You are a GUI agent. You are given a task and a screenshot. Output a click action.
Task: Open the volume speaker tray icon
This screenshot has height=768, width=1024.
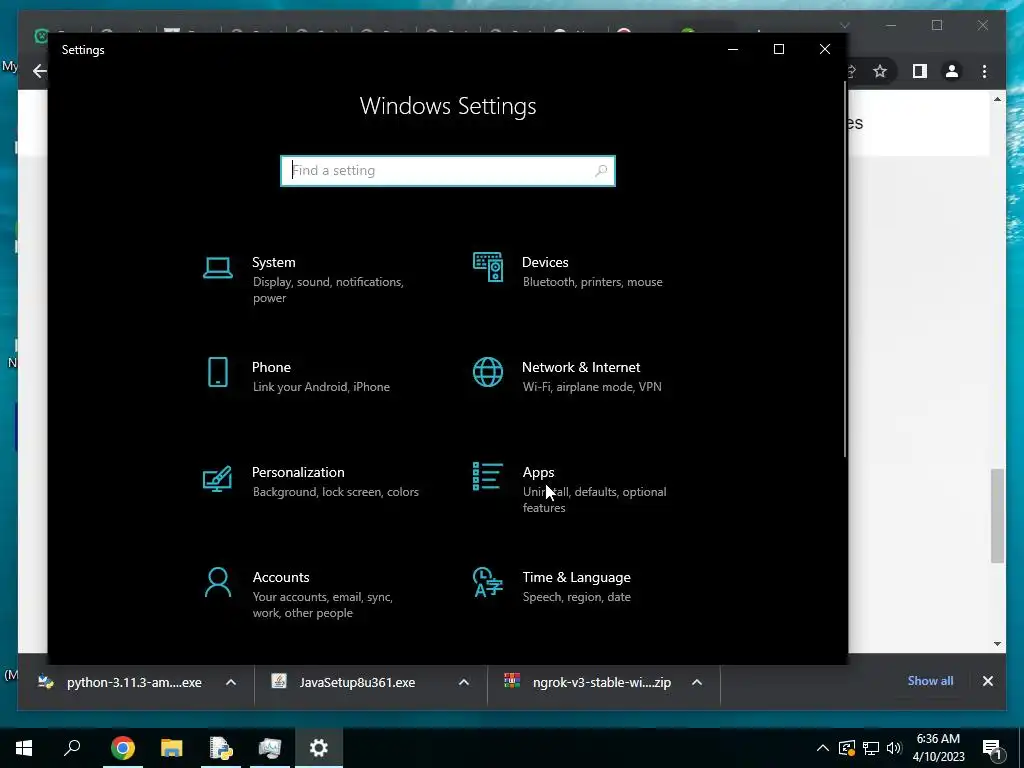tap(895, 748)
